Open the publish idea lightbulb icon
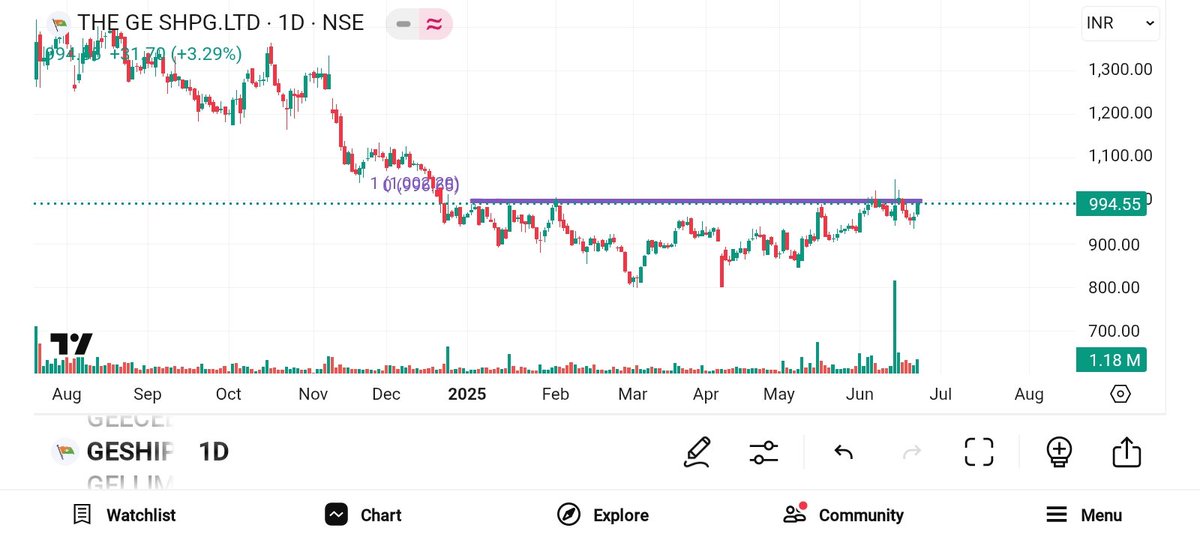 point(1059,452)
